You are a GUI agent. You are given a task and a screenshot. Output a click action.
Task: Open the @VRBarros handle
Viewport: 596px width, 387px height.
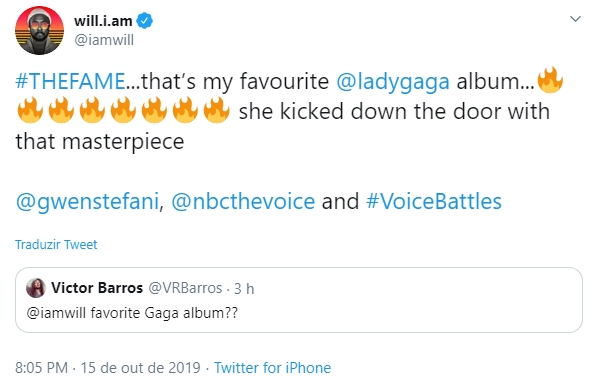click(x=185, y=288)
